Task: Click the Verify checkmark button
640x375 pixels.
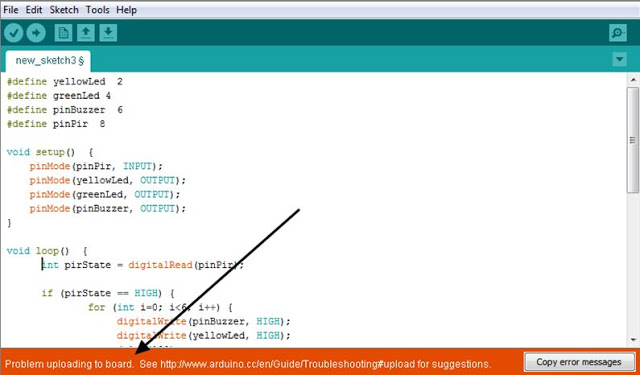Action: (x=13, y=33)
